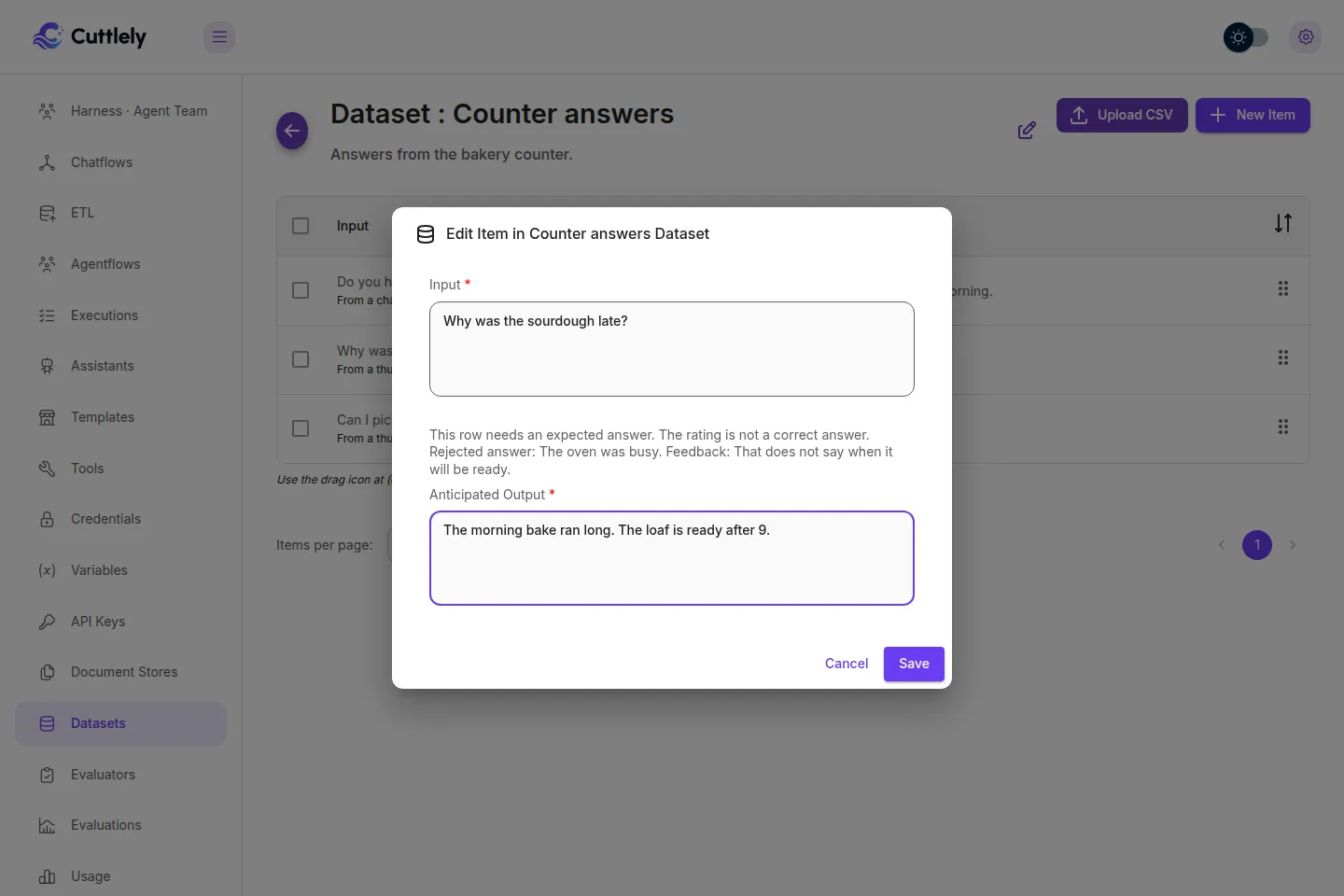
Task: Click the sort arrows icon in table header
Action: click(1283, 224)
